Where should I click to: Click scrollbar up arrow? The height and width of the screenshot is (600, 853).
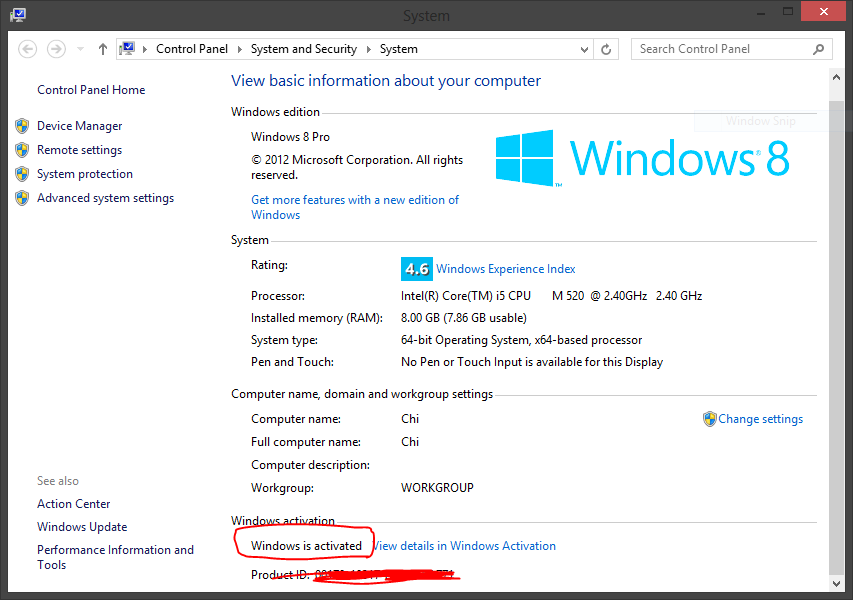pyautogui.click(x=836, y=78)
